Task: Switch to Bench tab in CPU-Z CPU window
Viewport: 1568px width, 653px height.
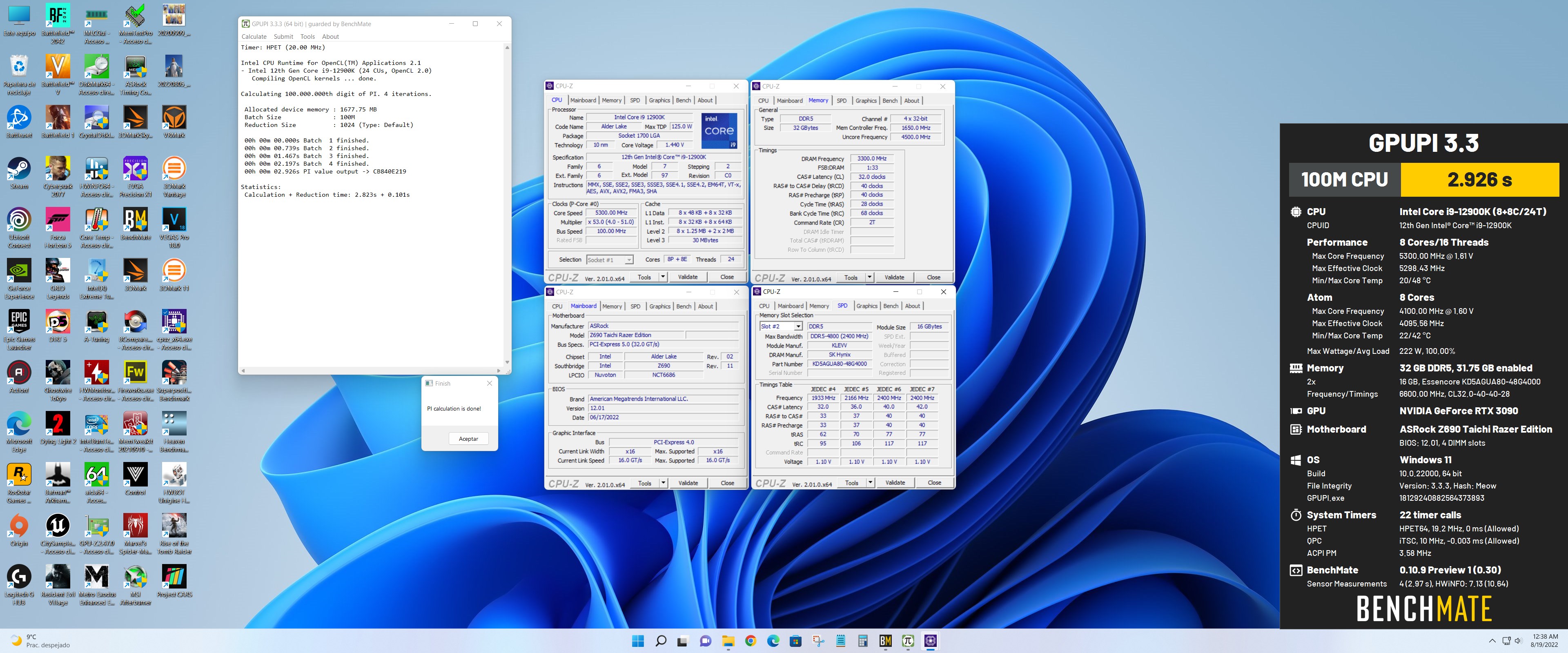Action: [684, 100]
